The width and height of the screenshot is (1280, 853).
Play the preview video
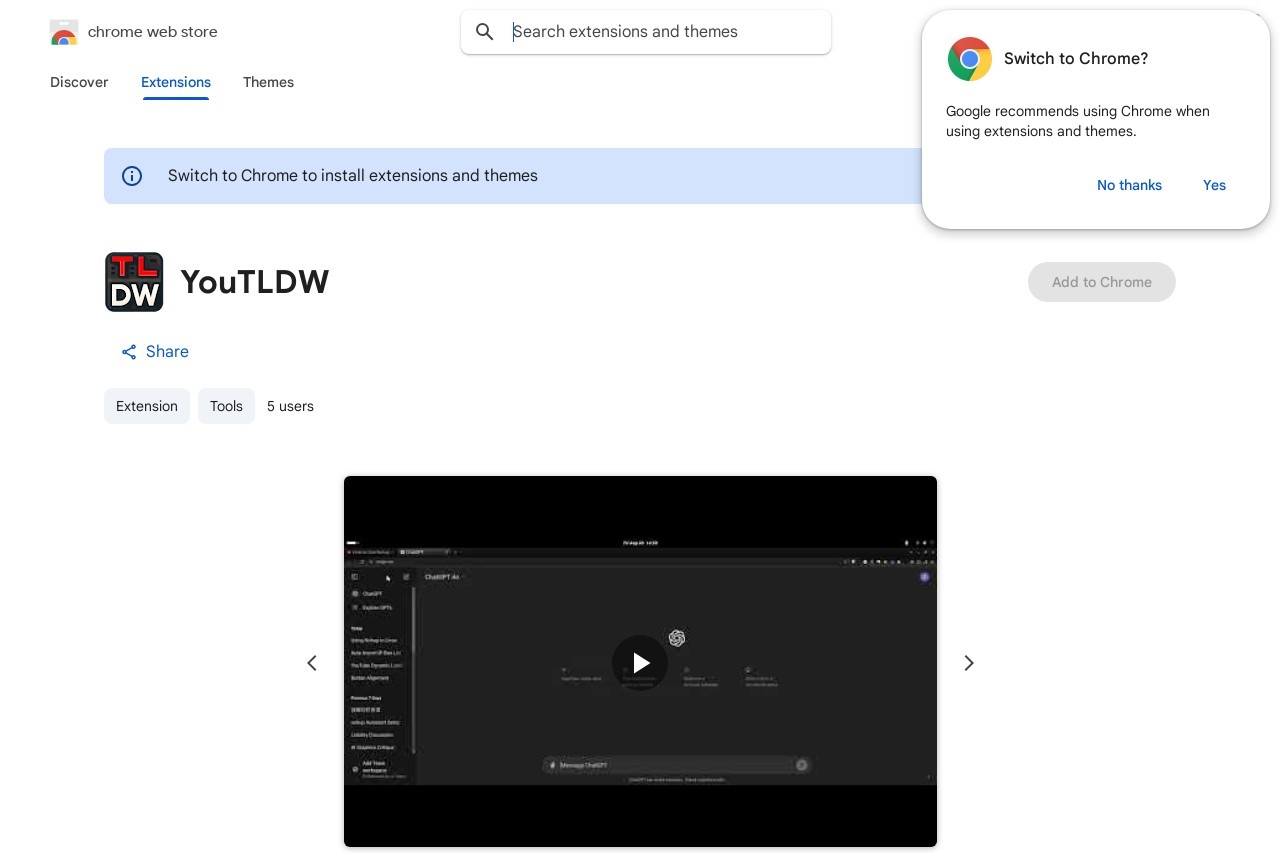click(x=640, y=663)
